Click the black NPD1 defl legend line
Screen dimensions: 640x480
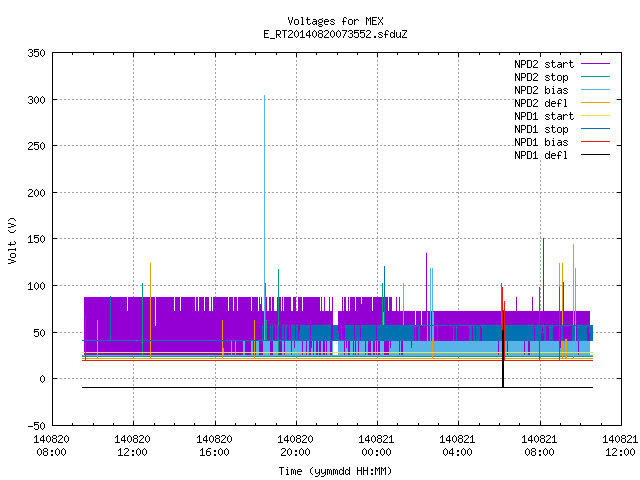[x=595, y=155]
